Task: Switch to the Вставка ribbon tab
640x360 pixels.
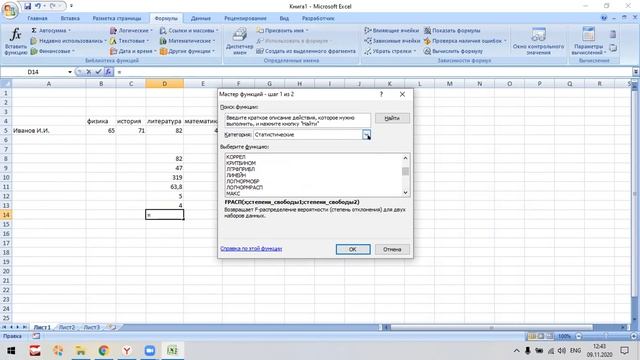Action: coord(70,18)
